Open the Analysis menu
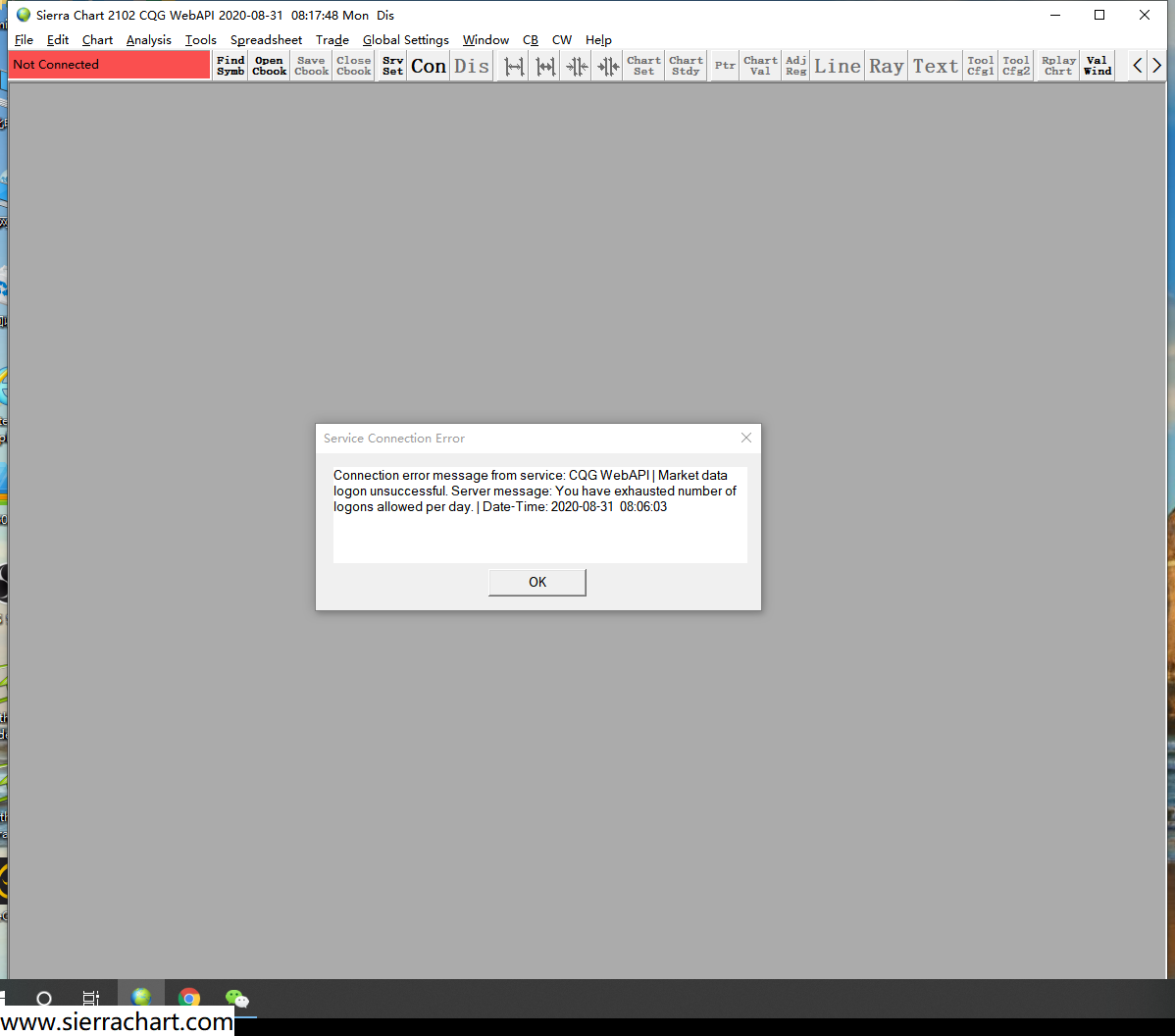 click(x=148, y=39)
